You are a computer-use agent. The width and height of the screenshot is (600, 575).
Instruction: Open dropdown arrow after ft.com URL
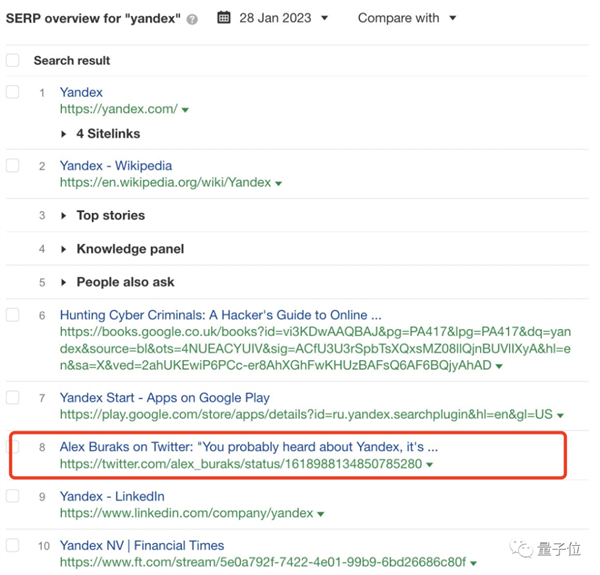click(x=474, y=563)
